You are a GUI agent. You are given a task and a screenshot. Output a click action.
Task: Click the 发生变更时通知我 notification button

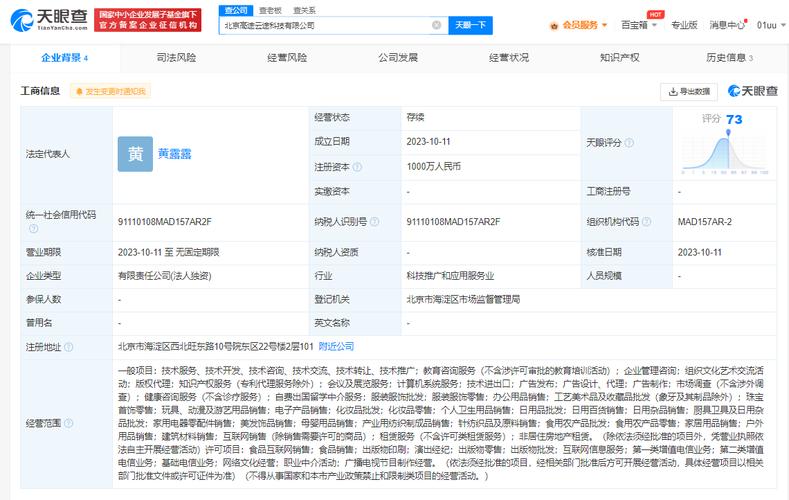coord(110,91)
